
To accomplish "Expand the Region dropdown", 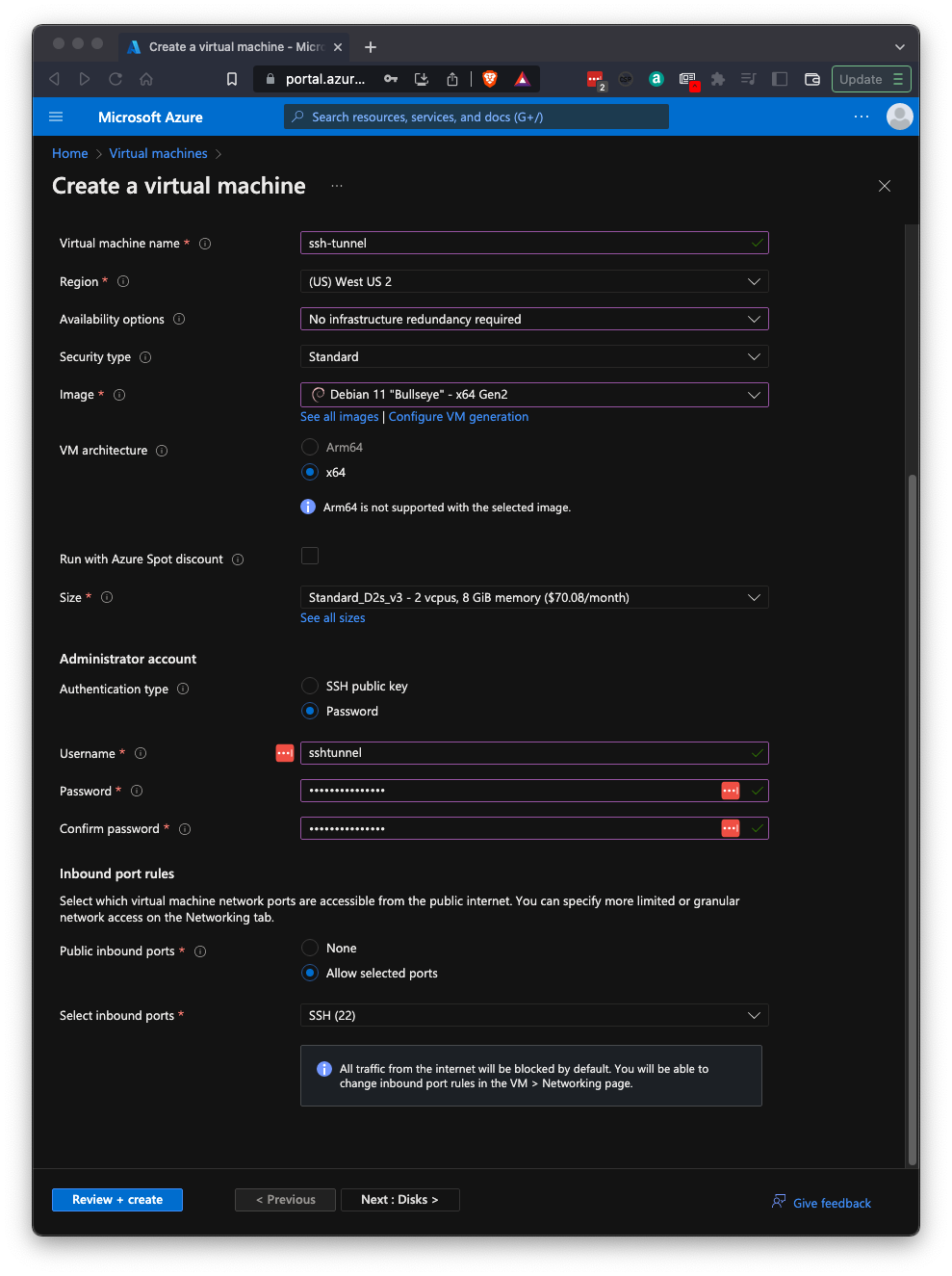I will tap(534, 281).
